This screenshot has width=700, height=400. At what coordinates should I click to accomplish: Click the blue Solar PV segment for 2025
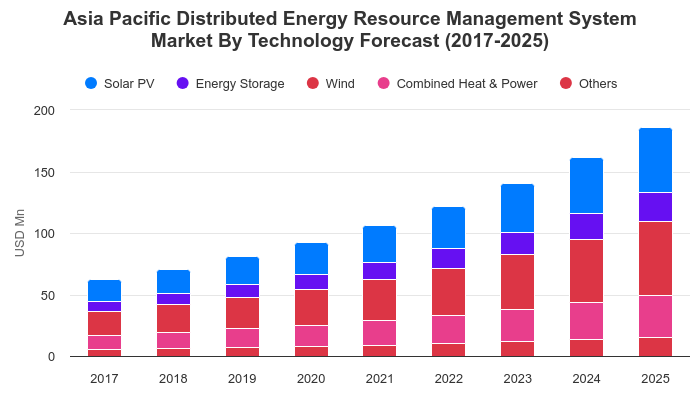coord(655,160)
